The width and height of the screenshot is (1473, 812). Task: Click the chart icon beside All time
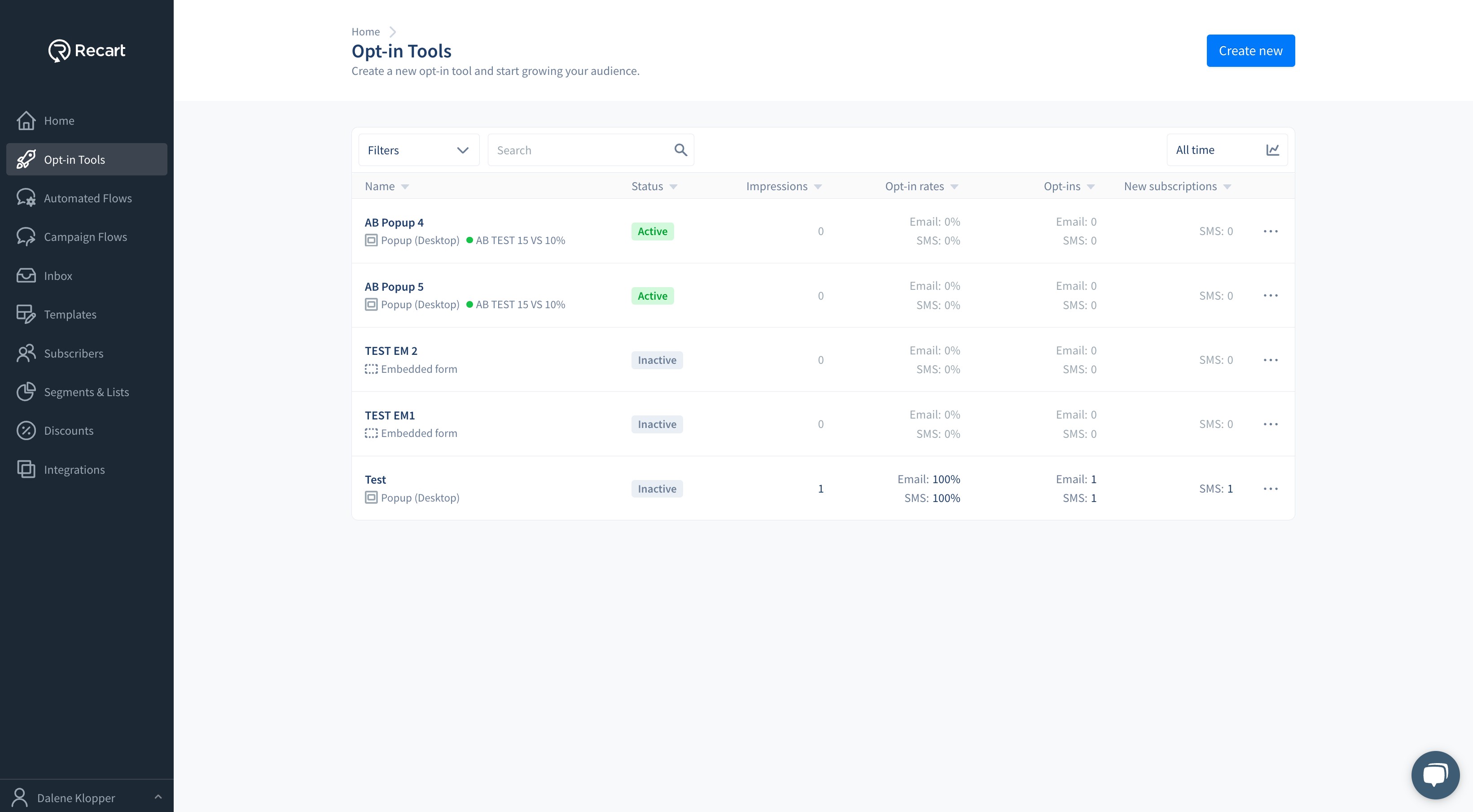coord(1272,150)
